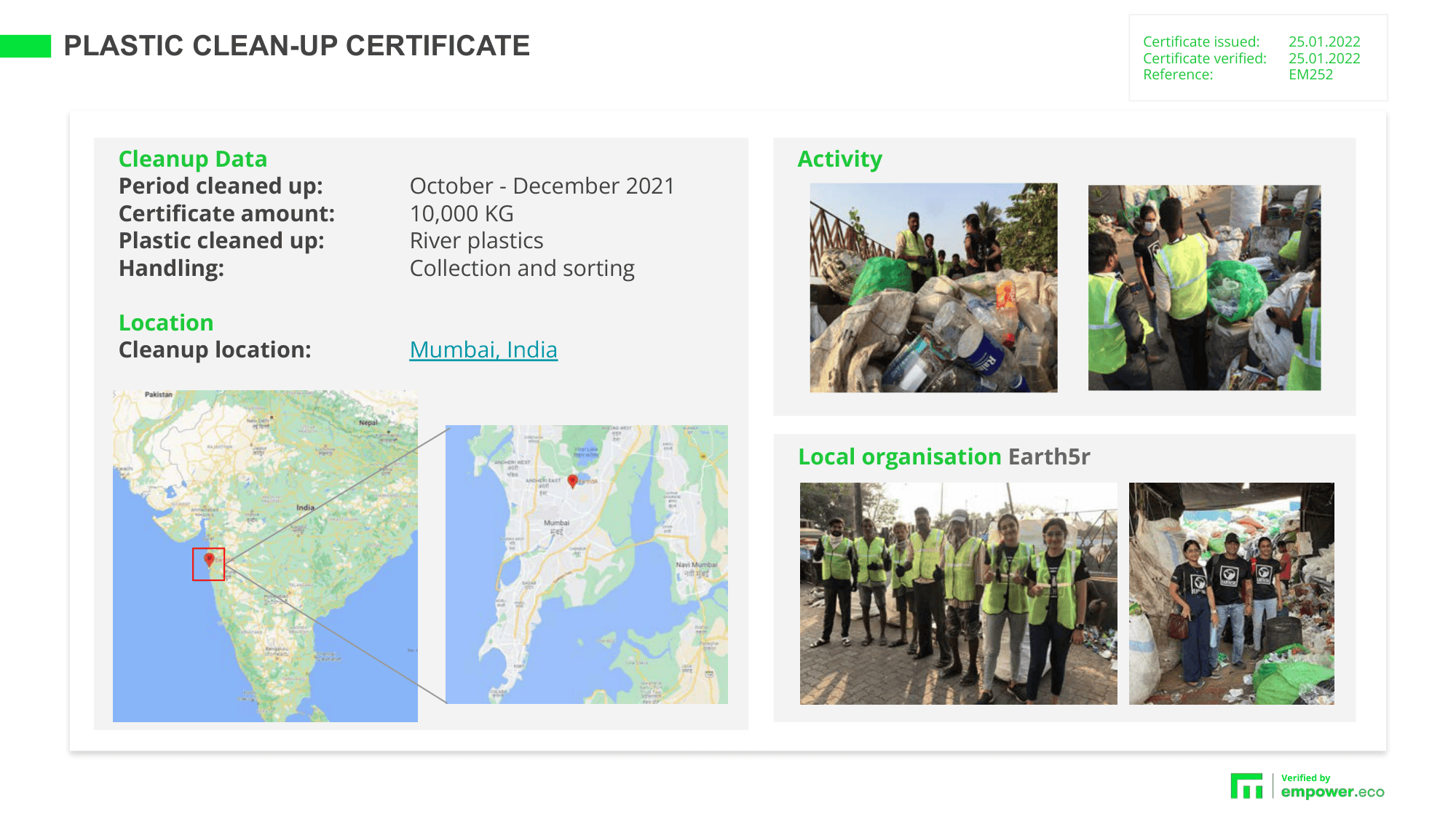Open the volunteers sorting waste photo
Image resolution: width=1456 pixels, height=819 pixels.
pos(1204,288)
